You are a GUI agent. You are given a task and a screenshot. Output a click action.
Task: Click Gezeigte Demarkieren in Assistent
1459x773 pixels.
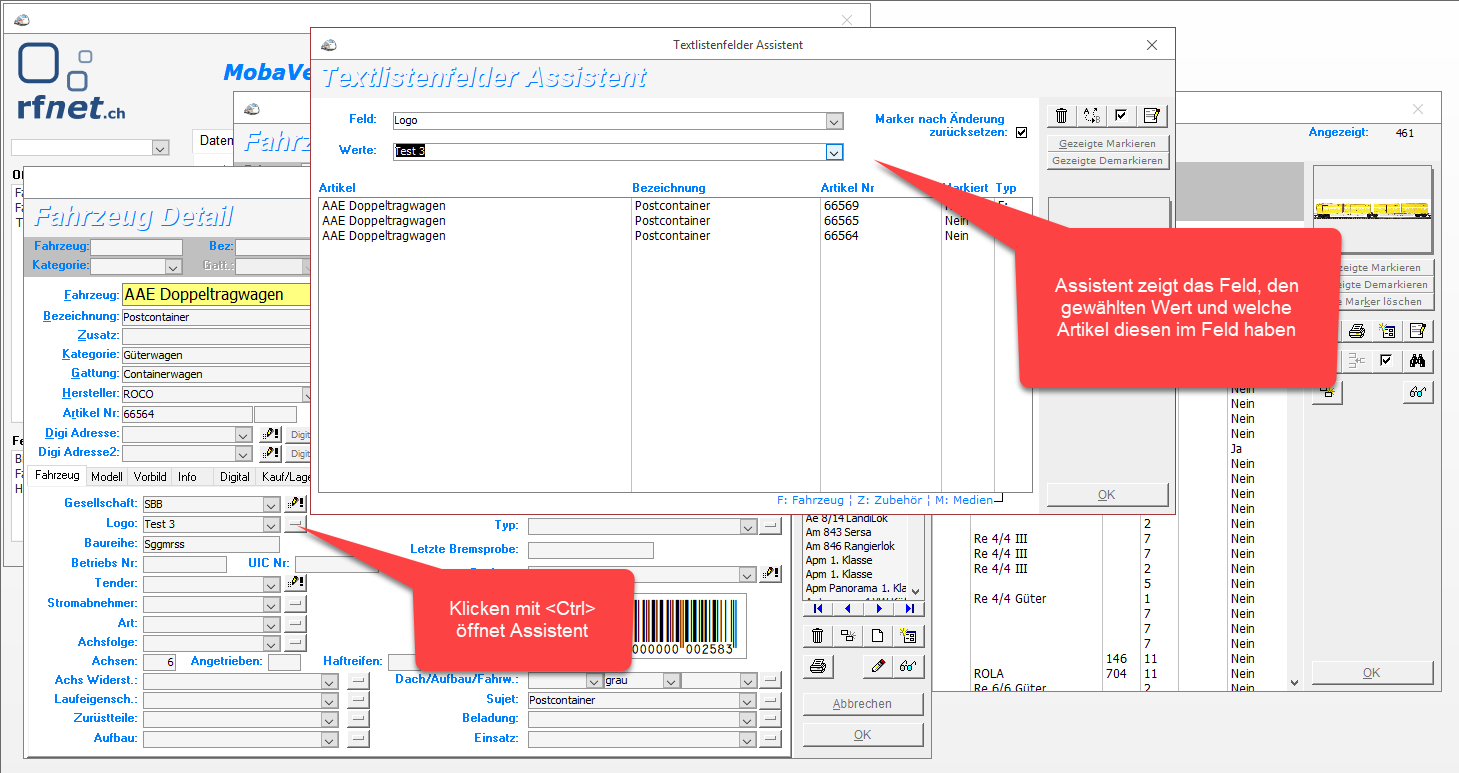[x=1108, y=161]
